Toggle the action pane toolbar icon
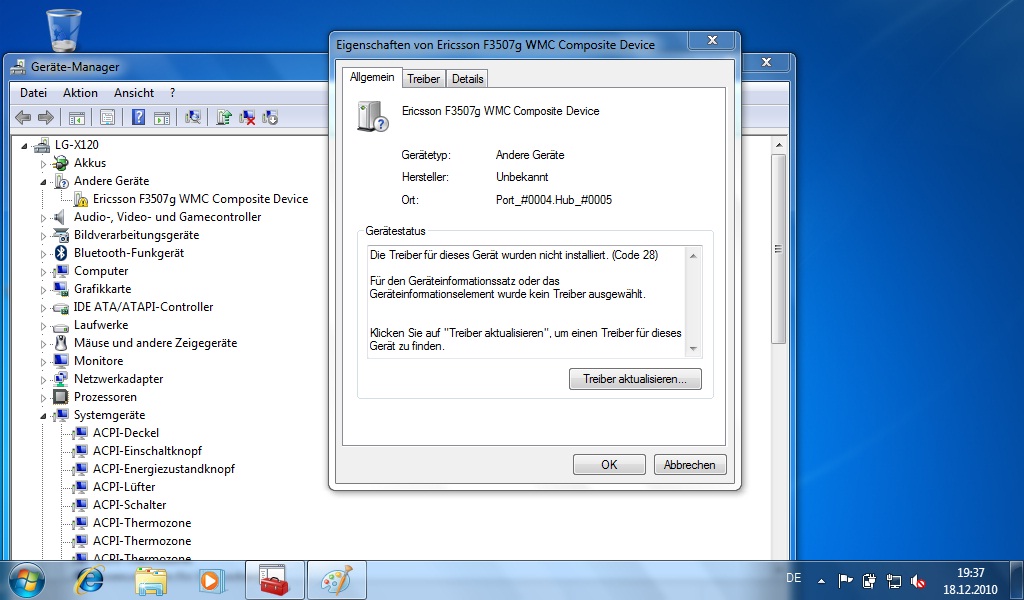1024x600 pixels. click(161, 118)
